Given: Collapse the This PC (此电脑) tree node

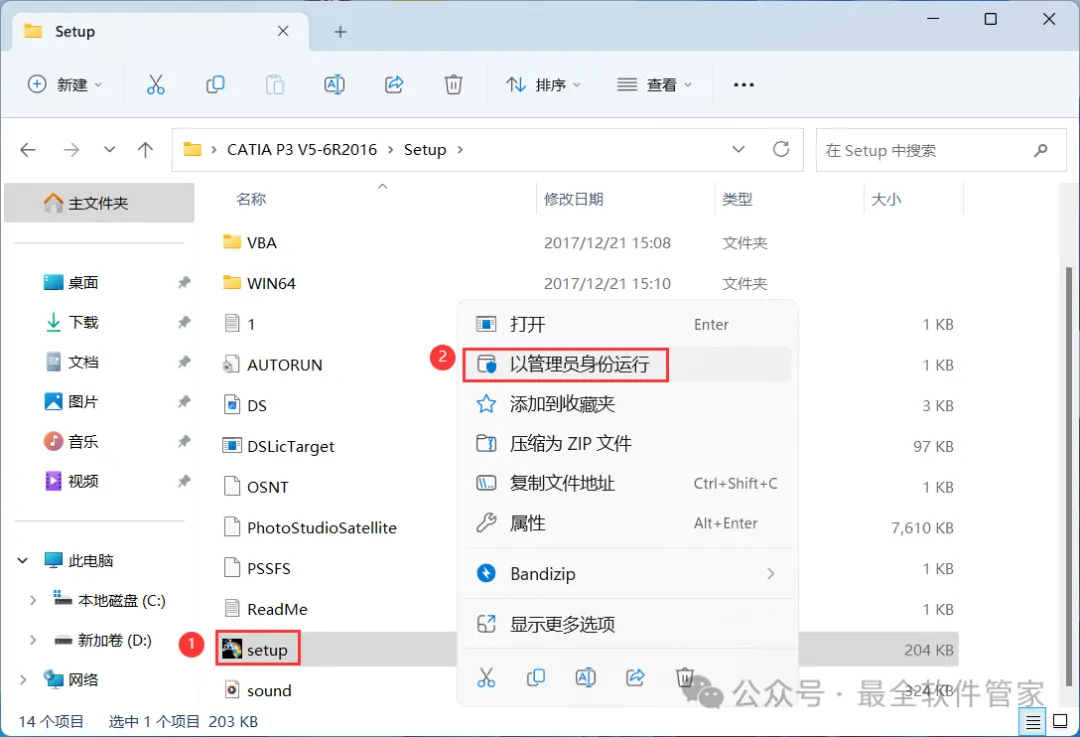Looking at the screenshot, I should click(23, 561).
